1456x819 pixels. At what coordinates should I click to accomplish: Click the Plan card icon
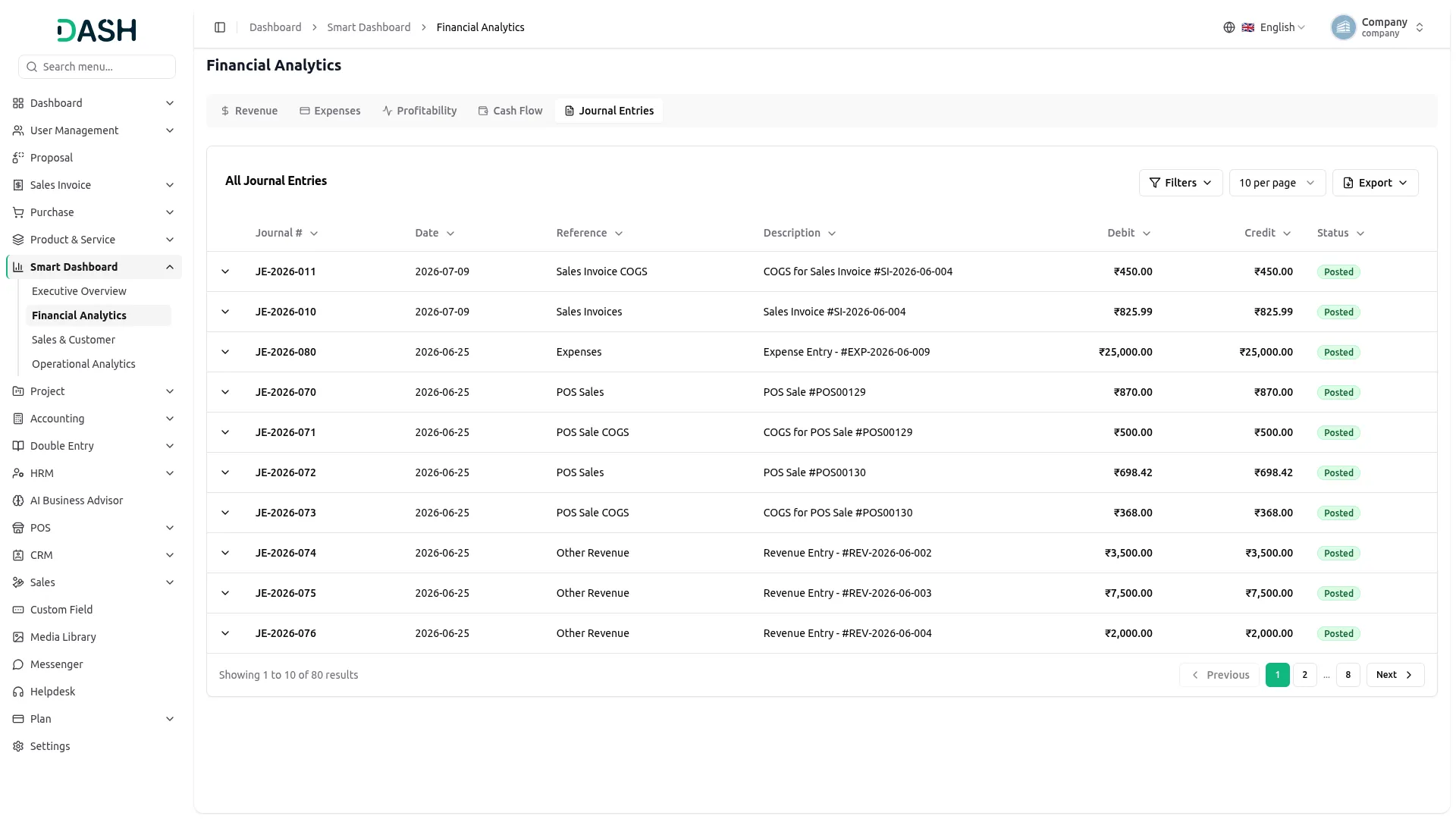tap(18, 719)
